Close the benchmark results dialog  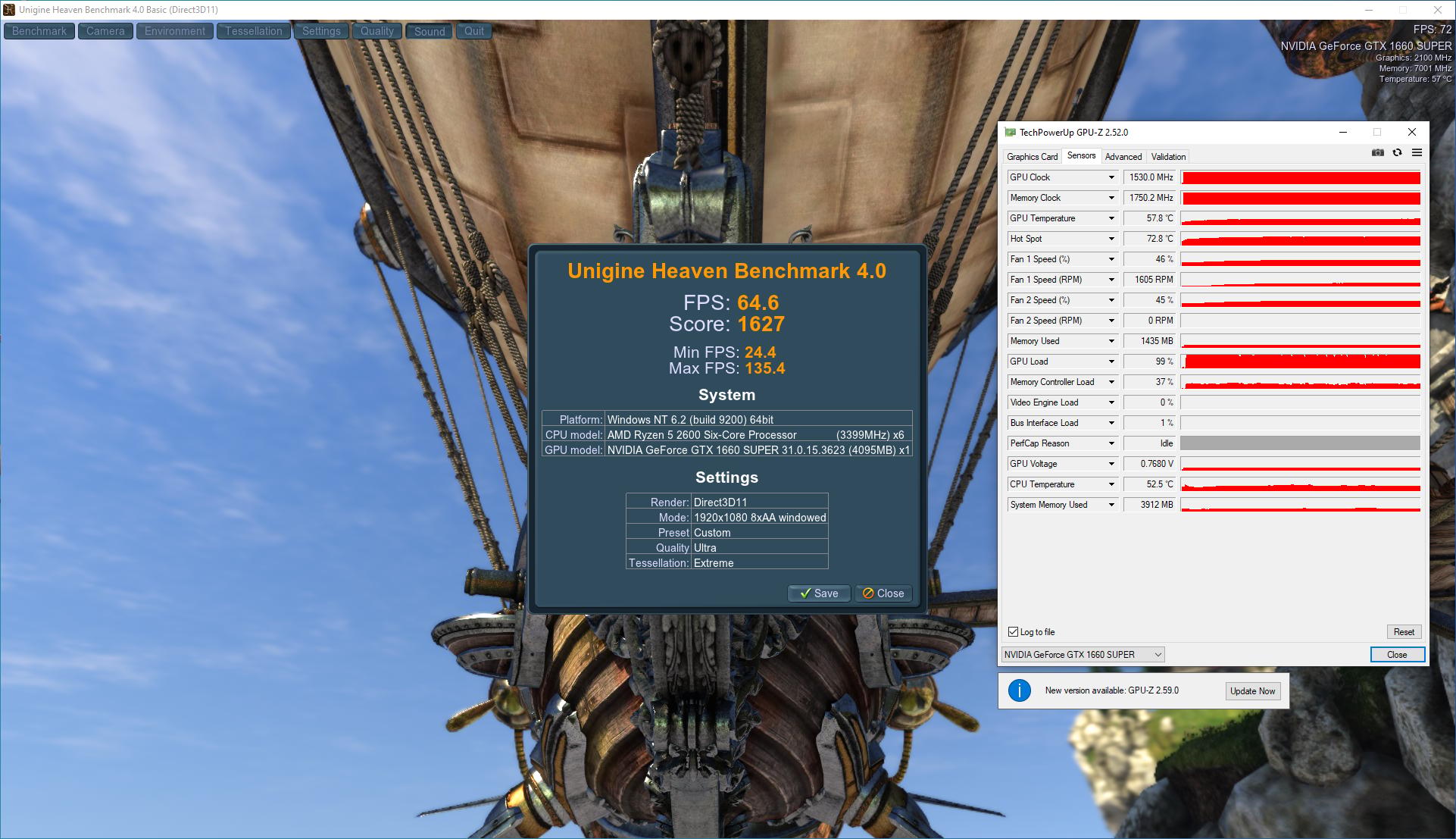coord(883,593)
